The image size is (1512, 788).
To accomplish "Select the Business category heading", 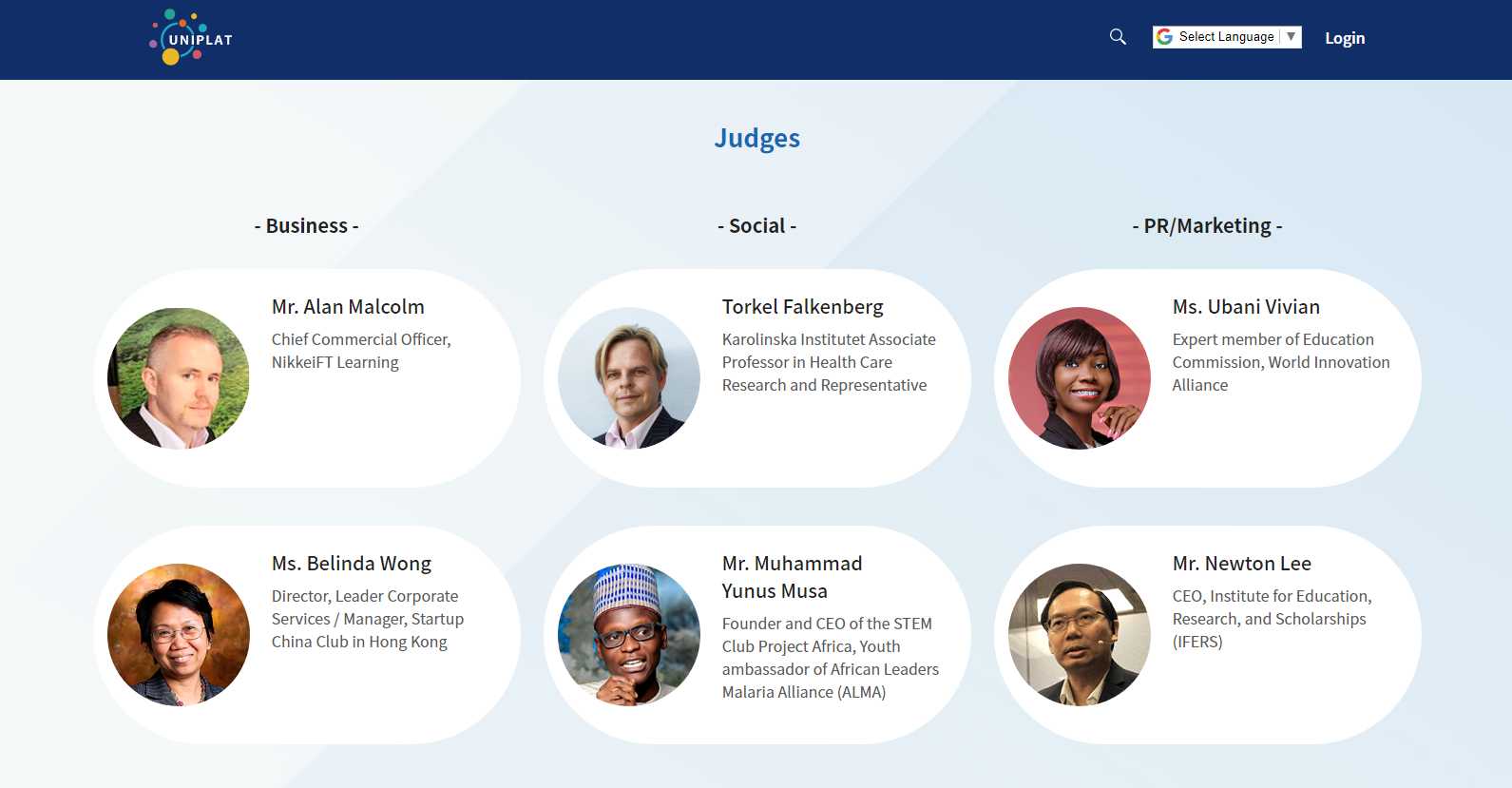I will [307, 226].
